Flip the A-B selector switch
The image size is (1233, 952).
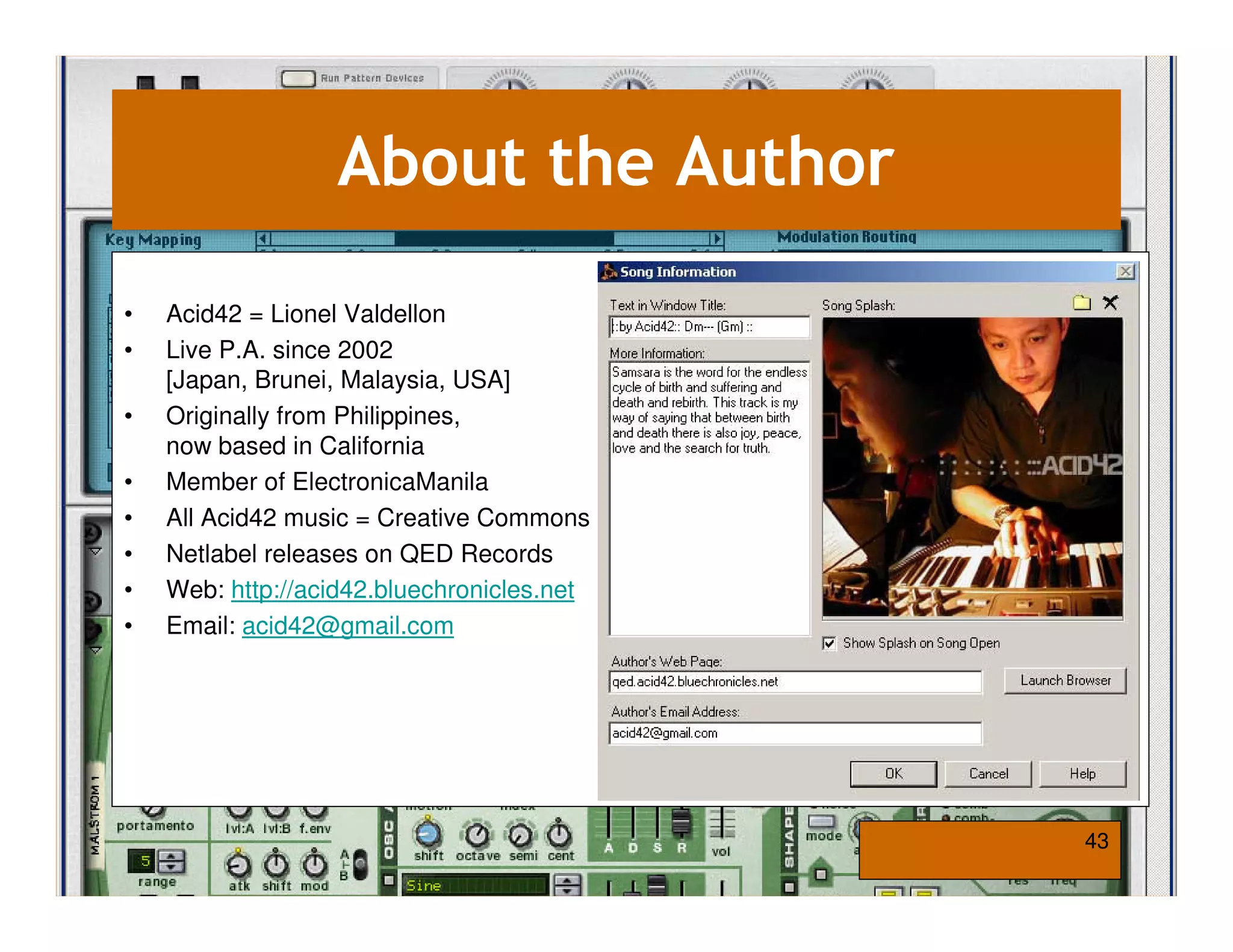pos(360,865)
